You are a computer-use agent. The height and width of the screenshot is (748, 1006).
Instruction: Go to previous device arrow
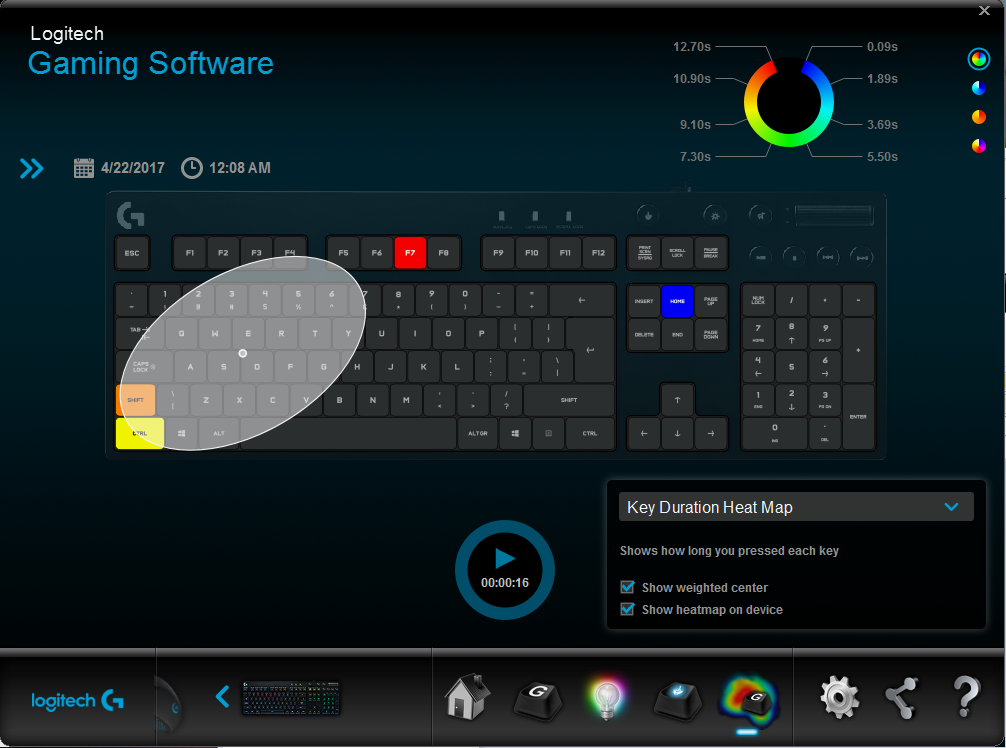(222, 697)
